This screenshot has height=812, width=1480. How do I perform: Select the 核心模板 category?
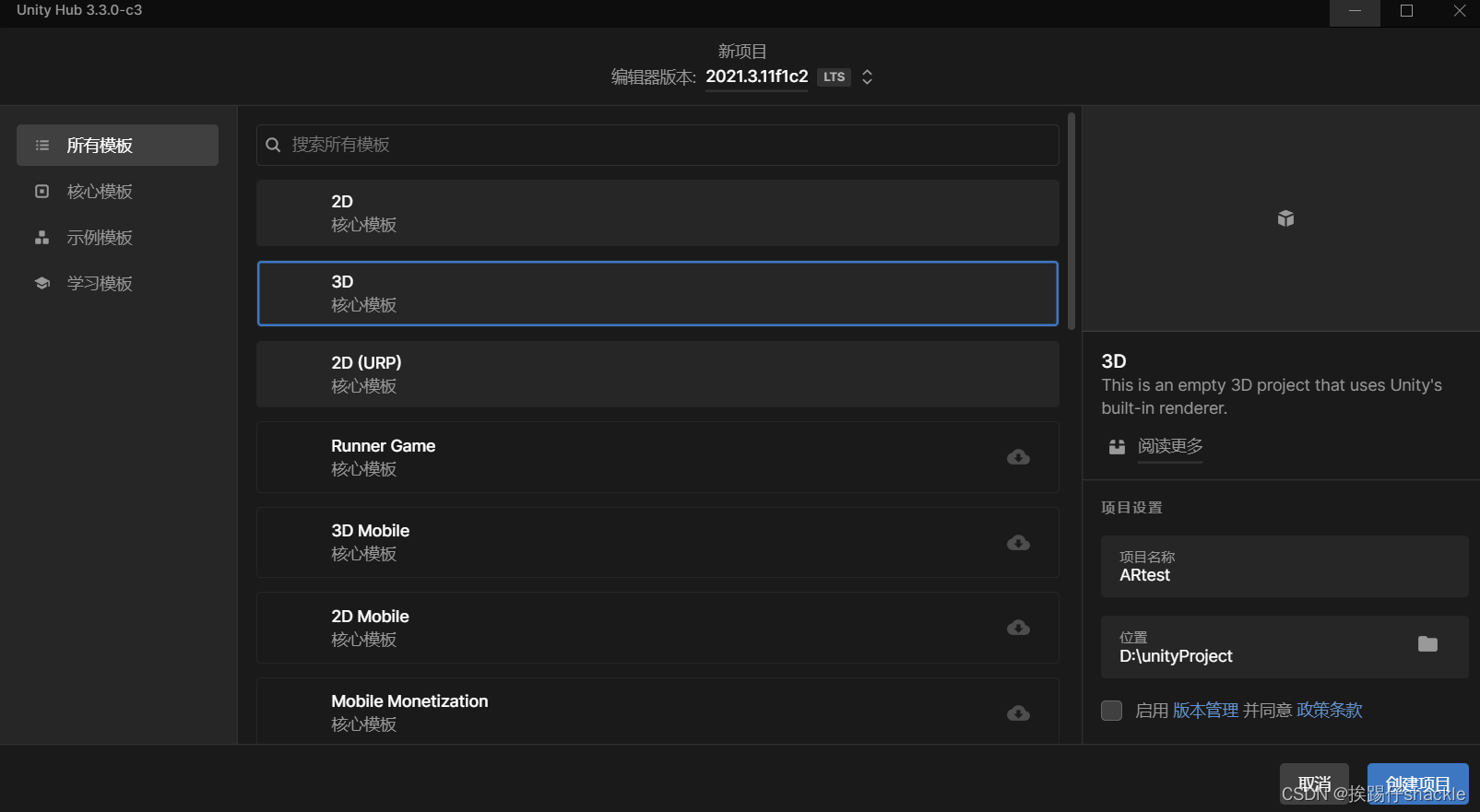pos(117,192)
